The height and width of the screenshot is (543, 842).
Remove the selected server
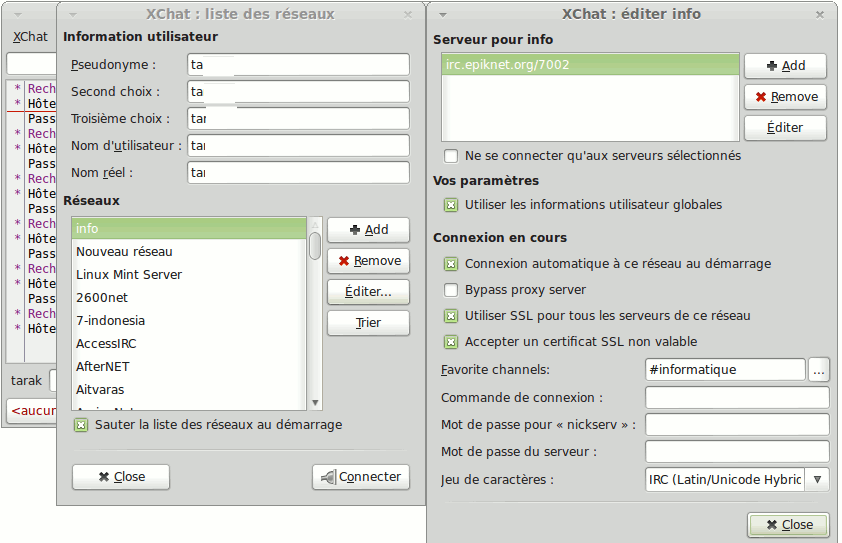[x=785, y=97]
